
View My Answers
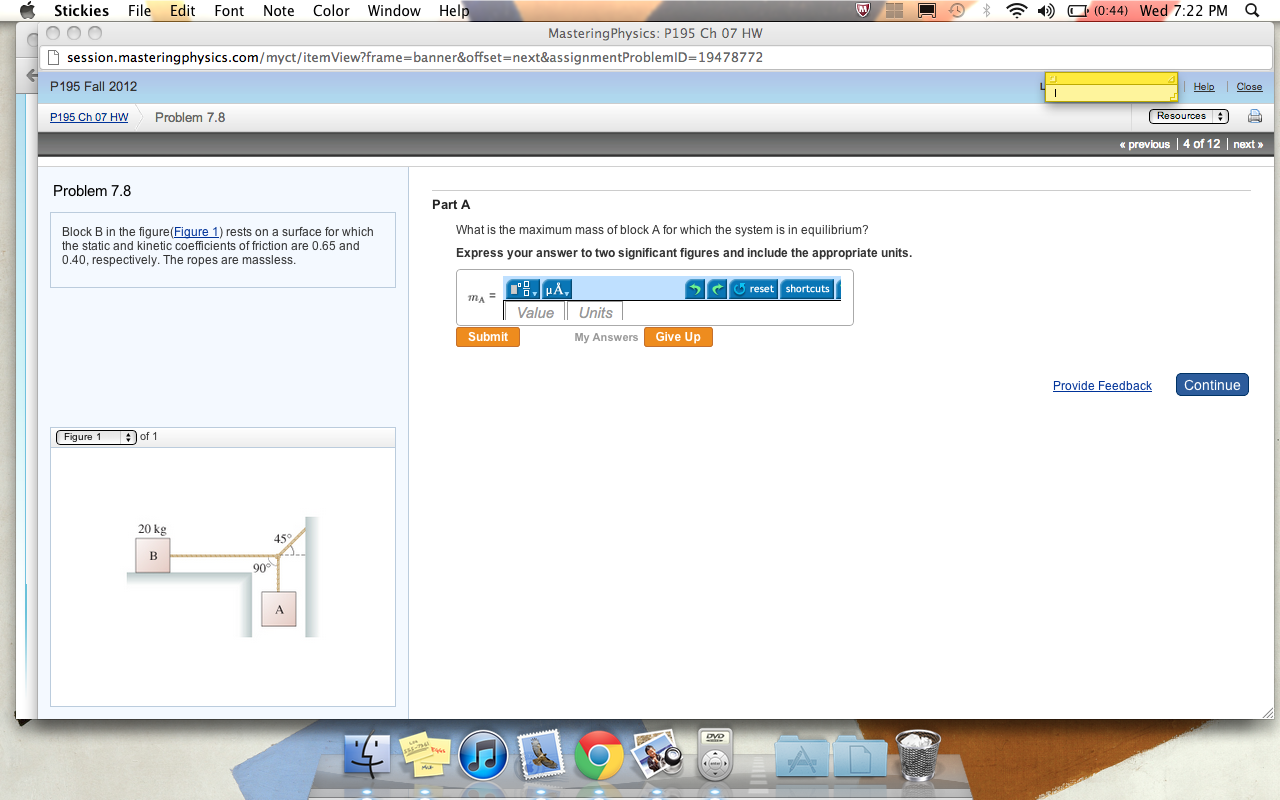click(x=606, y=337)
